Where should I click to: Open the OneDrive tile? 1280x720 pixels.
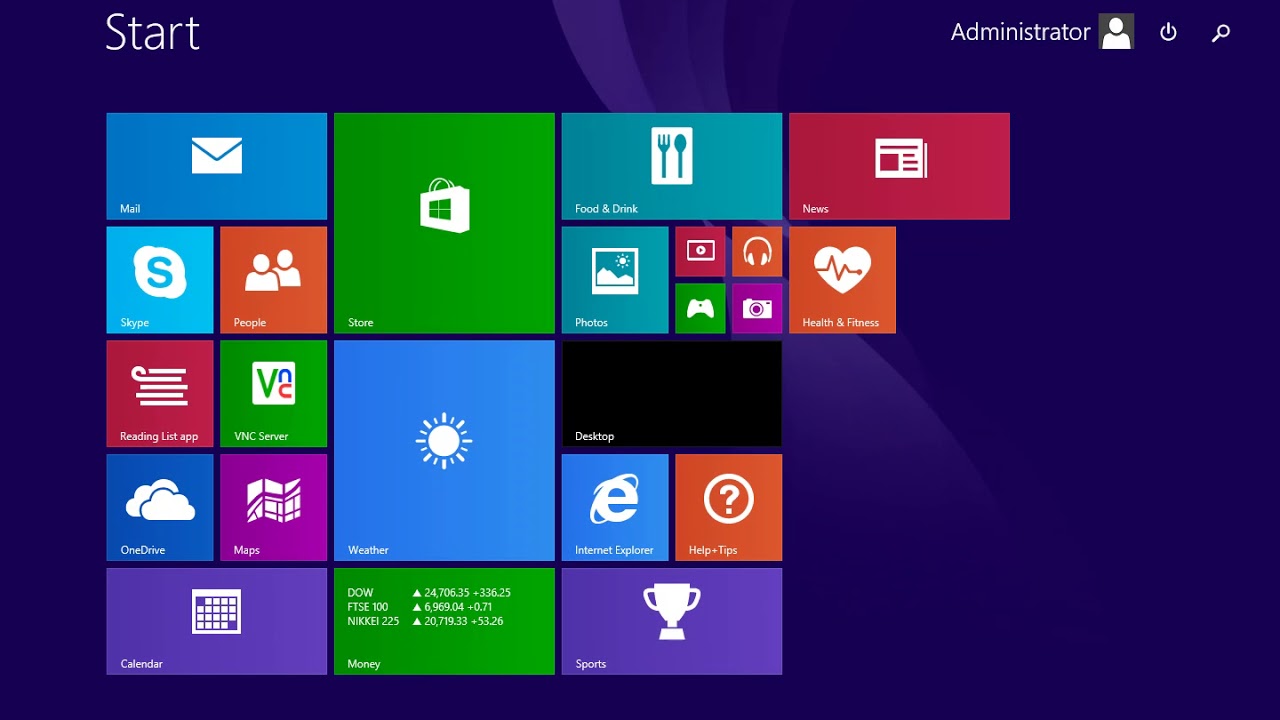[160, 508]
